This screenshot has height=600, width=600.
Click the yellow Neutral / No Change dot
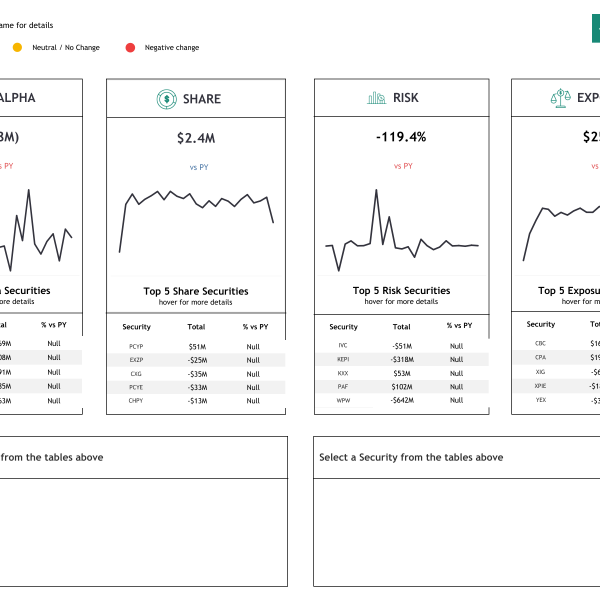17,47
